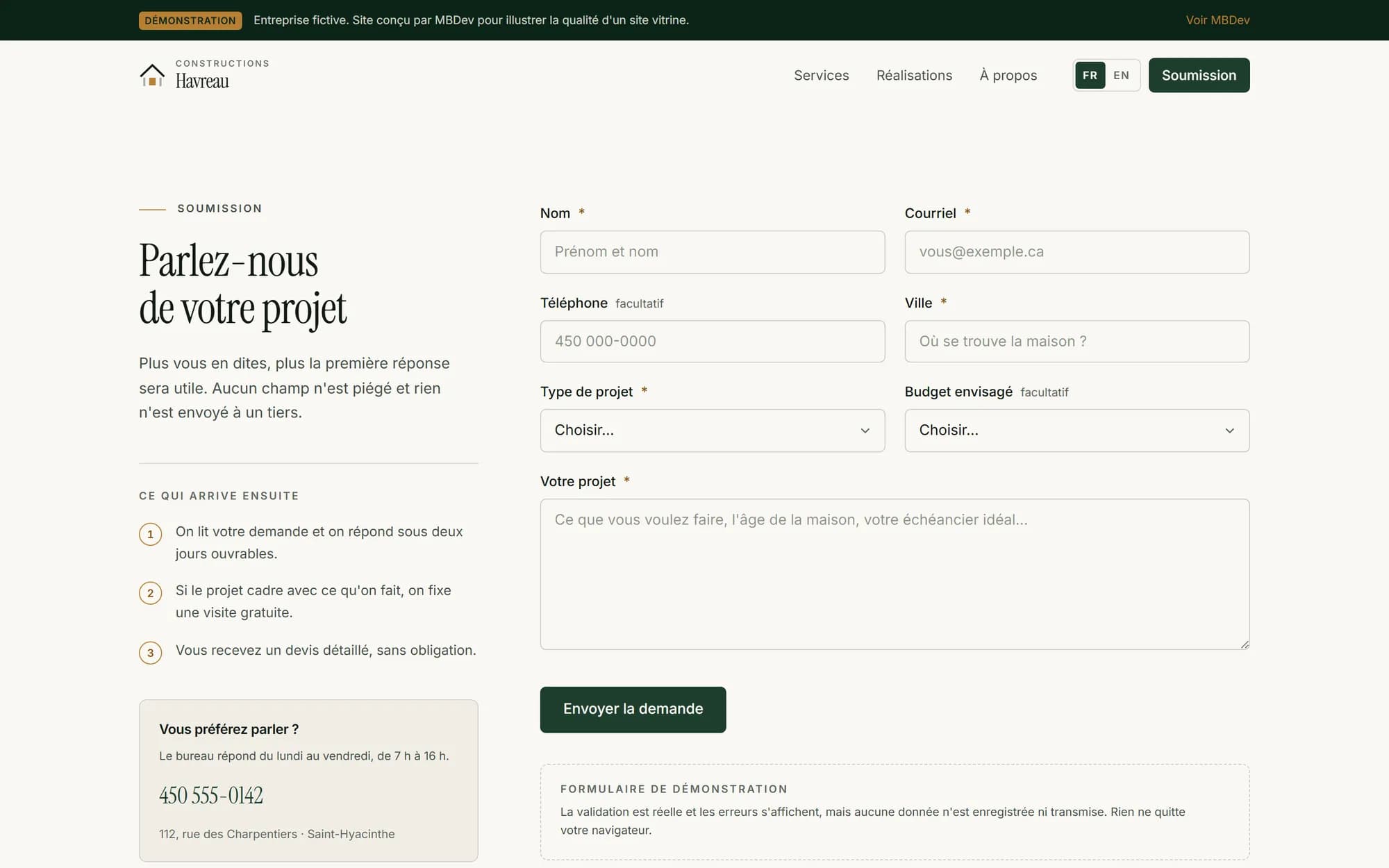Open the Budget envisagé dropdown
1389x868 pixels.
click(x=1076, y=431)
